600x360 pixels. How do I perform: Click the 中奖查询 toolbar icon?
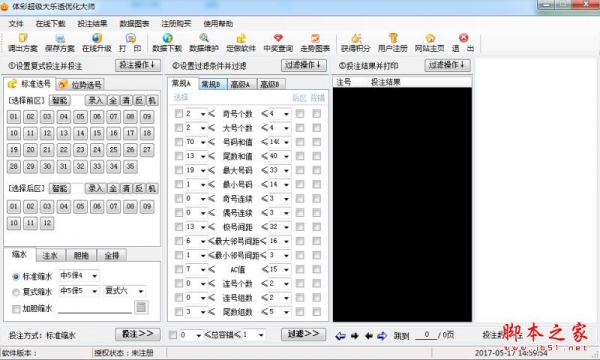coord(278,43)
